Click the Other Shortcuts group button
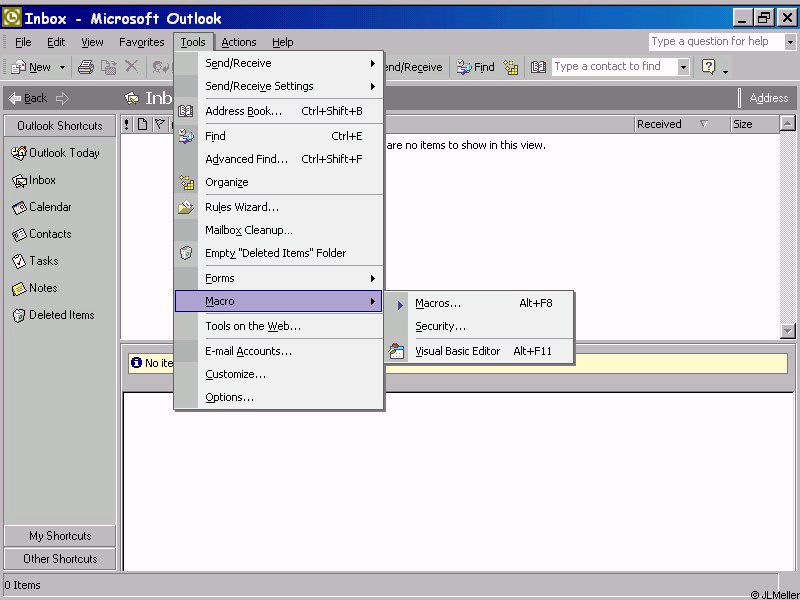800x600 pixels. [60, 559]
